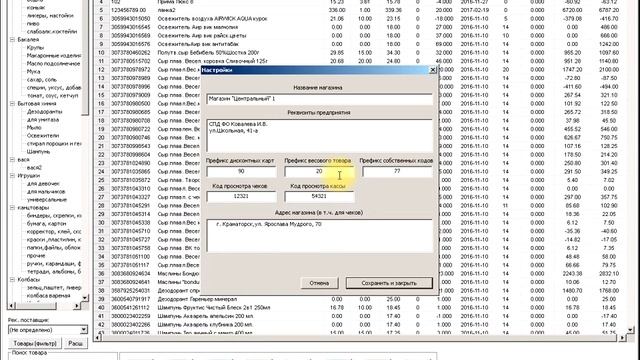The width and height of the screenshot is (640, 360).
Task: Click the product table's left scroll arrow
Action: coord(98,338)
